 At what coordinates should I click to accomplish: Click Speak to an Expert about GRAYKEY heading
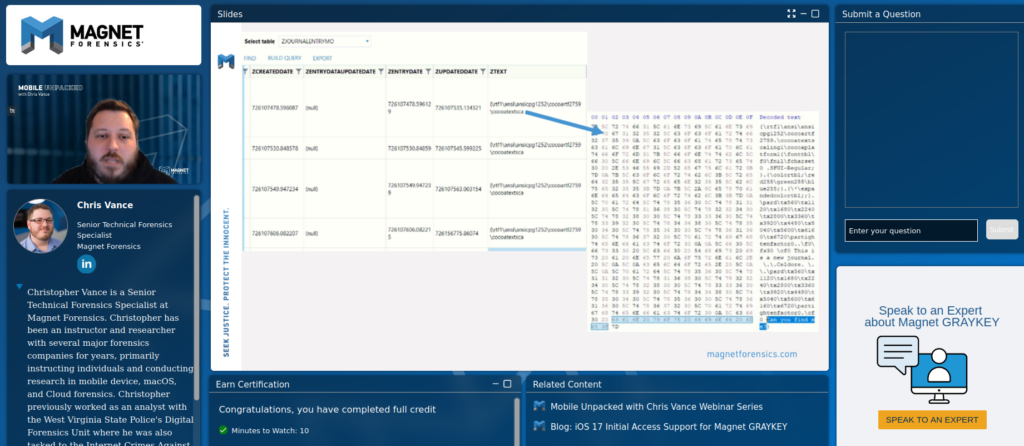click(x=931, y=316)
